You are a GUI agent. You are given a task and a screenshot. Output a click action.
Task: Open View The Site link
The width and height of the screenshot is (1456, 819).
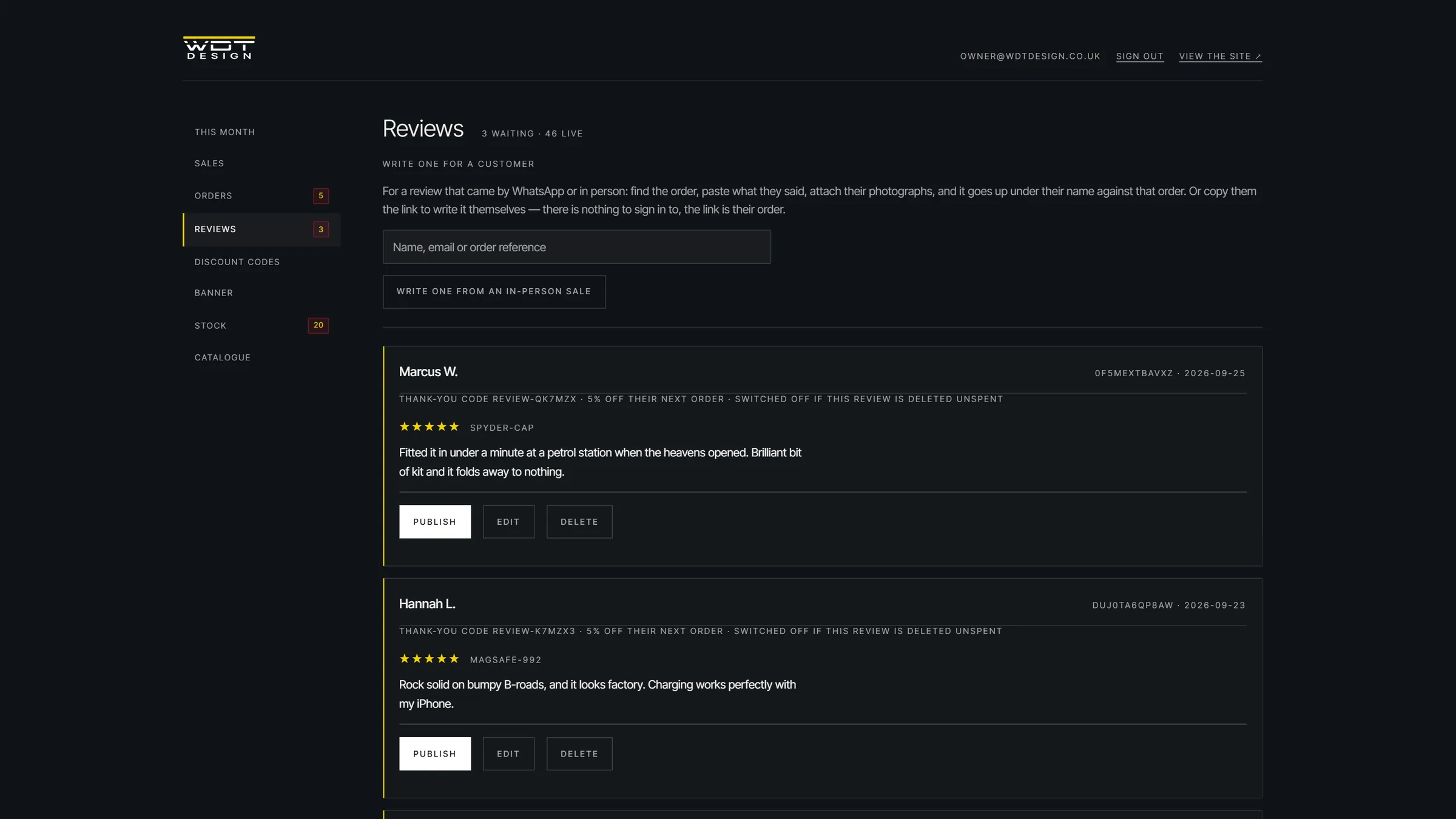click(1220, 56)
